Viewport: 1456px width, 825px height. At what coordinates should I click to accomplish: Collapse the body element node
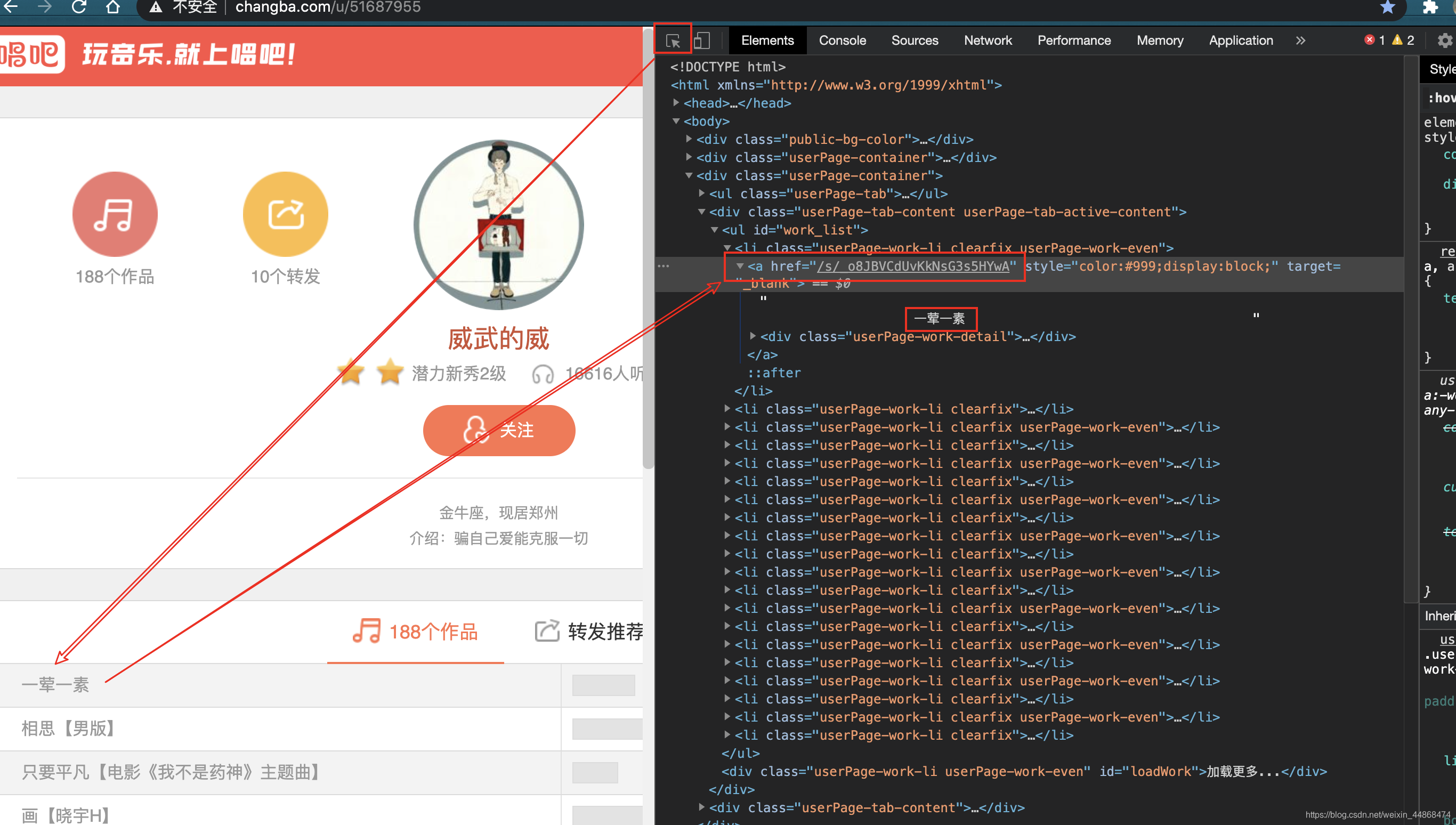click(676, 120)
